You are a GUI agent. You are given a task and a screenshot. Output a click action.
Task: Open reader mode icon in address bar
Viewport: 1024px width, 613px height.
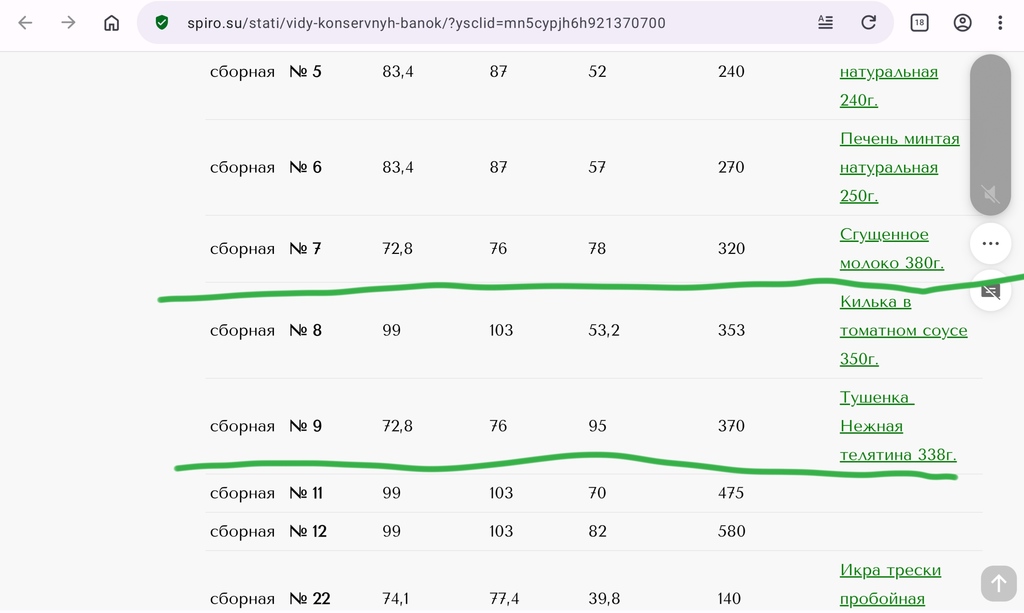pos(825,23)
